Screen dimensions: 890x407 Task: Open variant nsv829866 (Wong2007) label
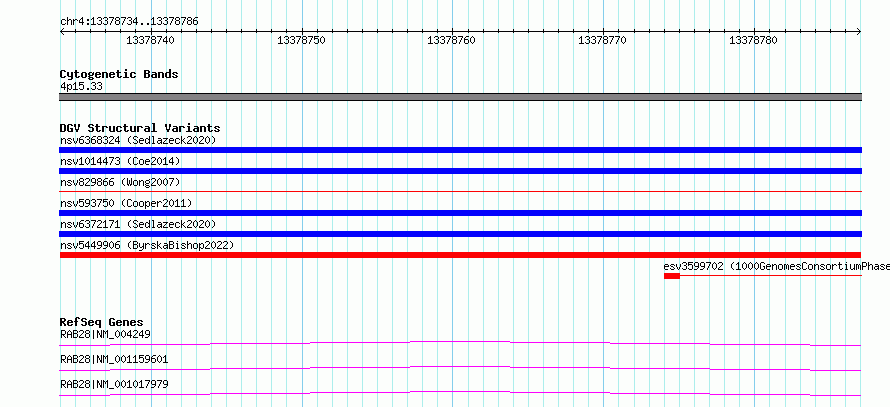pyautogui.click(x=120, y=182)
